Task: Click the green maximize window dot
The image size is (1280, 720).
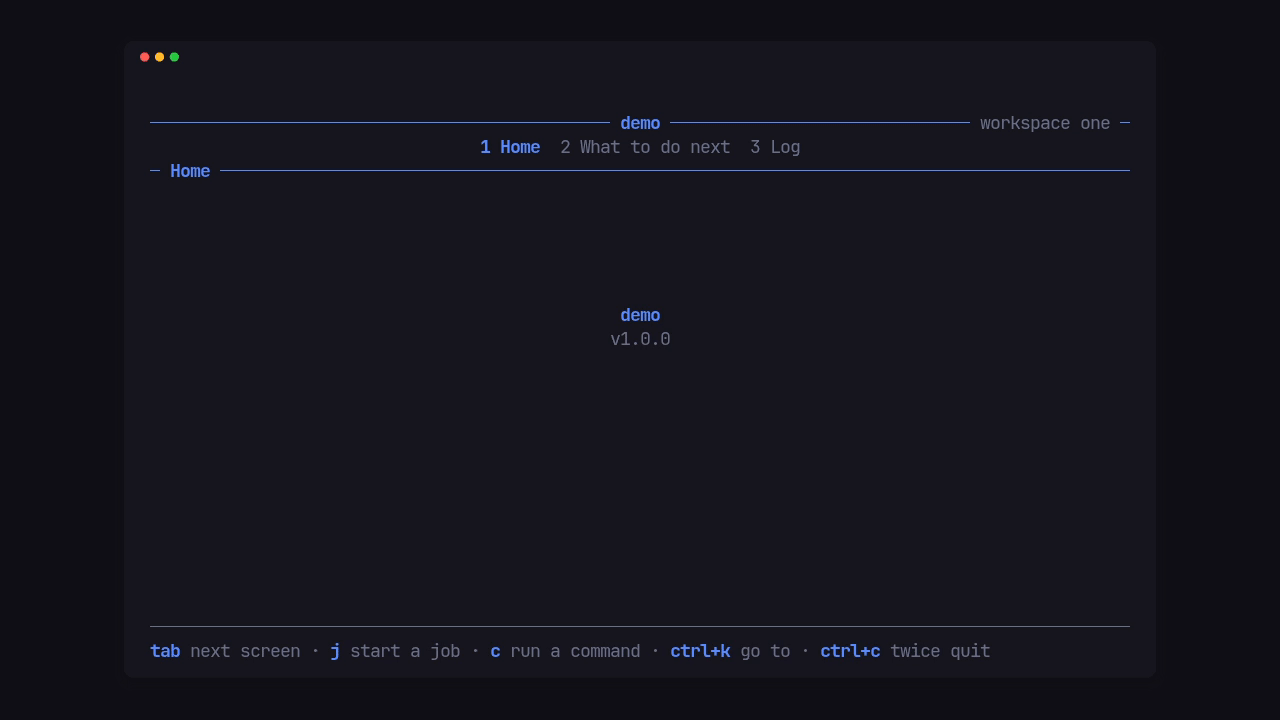Action: tap(174, 57)
